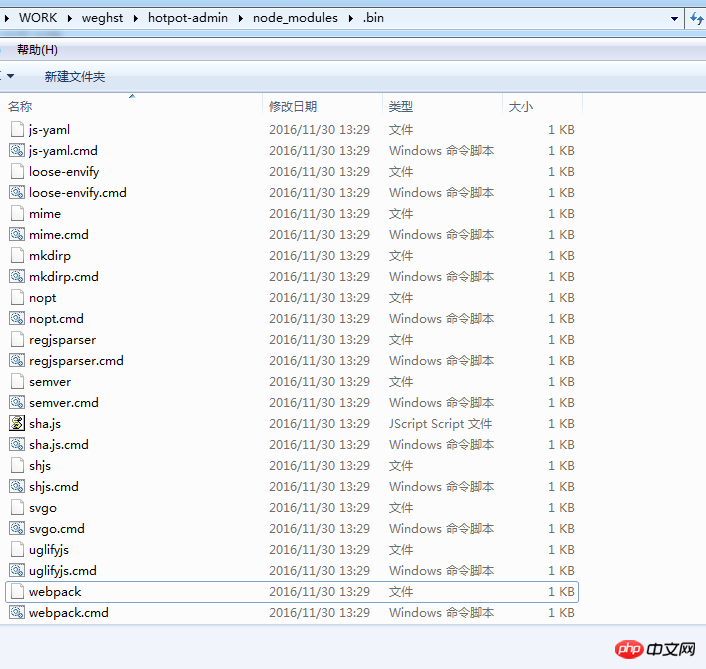
Task: Expand the arrow after hotpot-admin in breadcrumb
Action: tap(240, 18)
